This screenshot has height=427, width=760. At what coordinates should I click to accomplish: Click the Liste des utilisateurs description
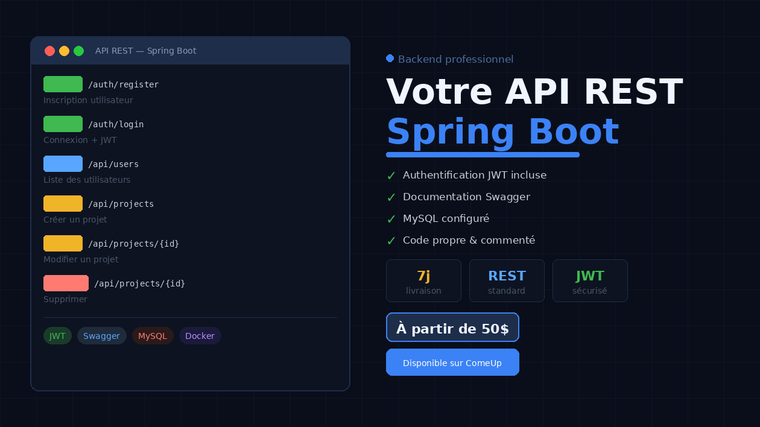click(x=87, y=180)
